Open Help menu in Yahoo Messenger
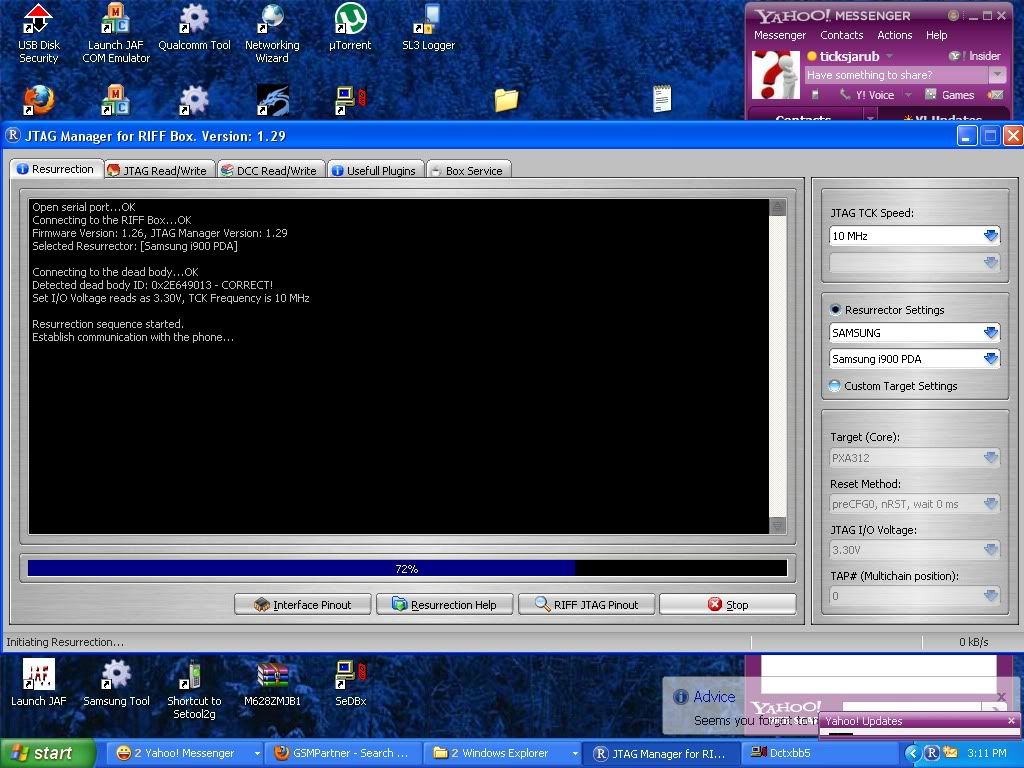The height and width of the screenshot is (768, 1024). 936,35
